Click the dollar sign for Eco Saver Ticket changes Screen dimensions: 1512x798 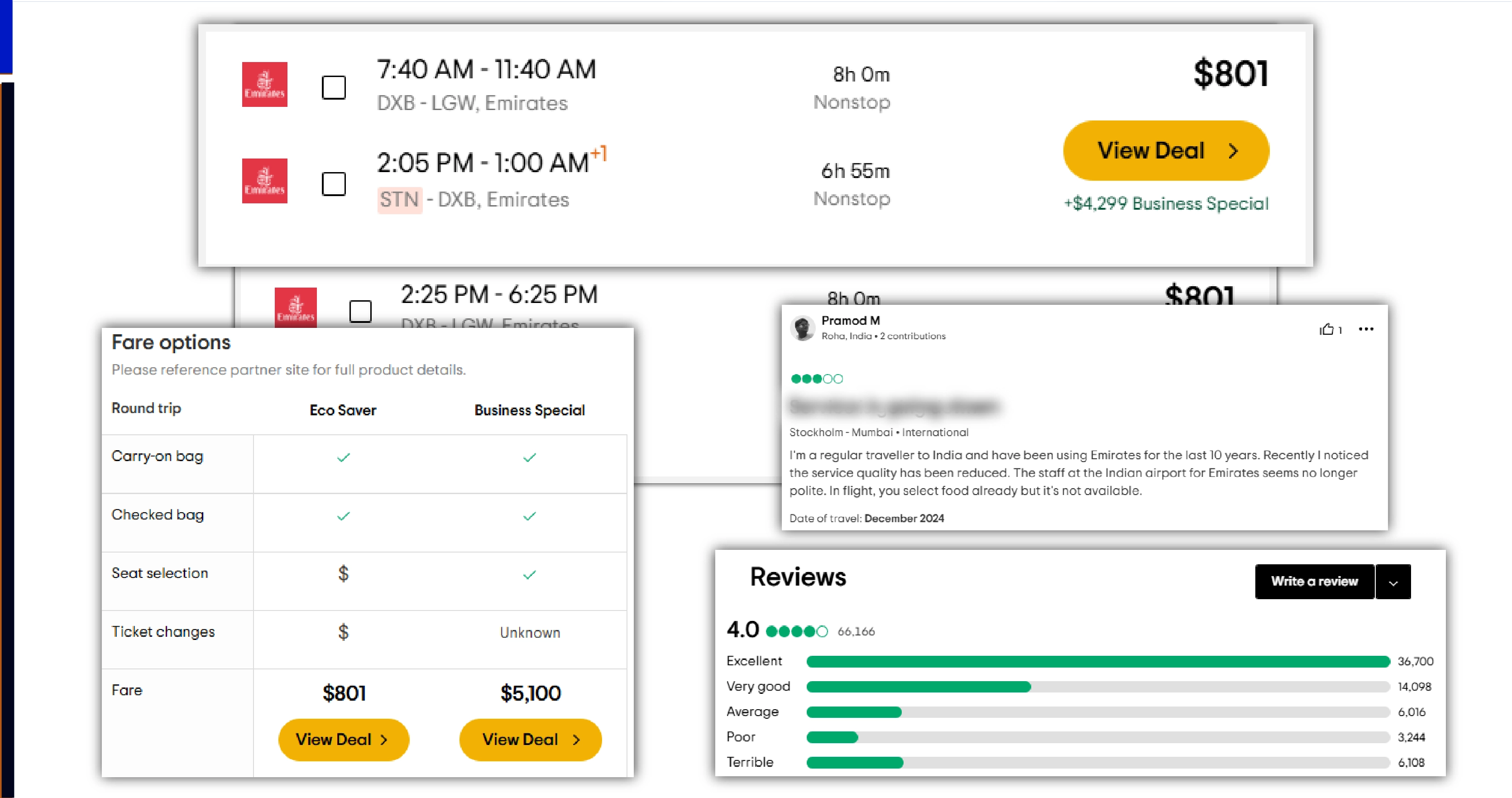344,632
